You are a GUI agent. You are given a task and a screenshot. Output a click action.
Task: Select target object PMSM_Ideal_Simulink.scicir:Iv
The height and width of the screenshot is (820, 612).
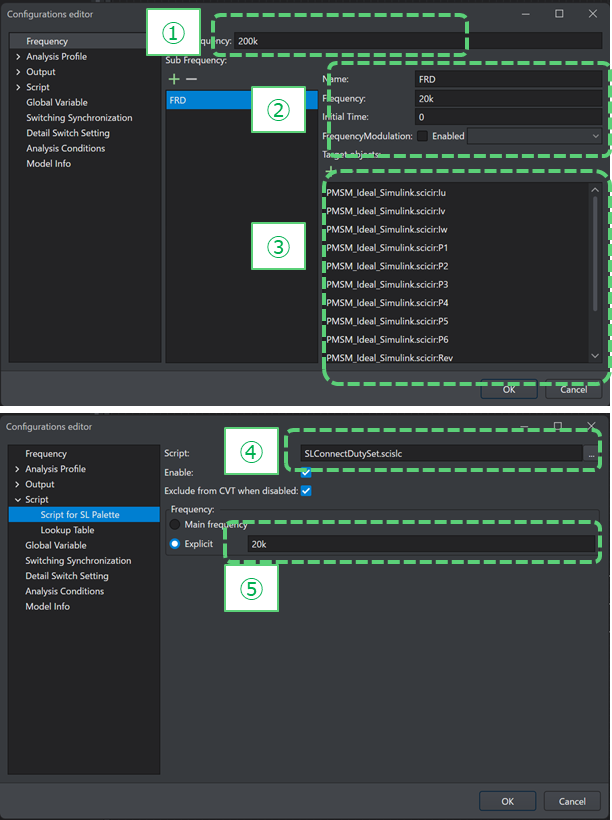(386, 211)
